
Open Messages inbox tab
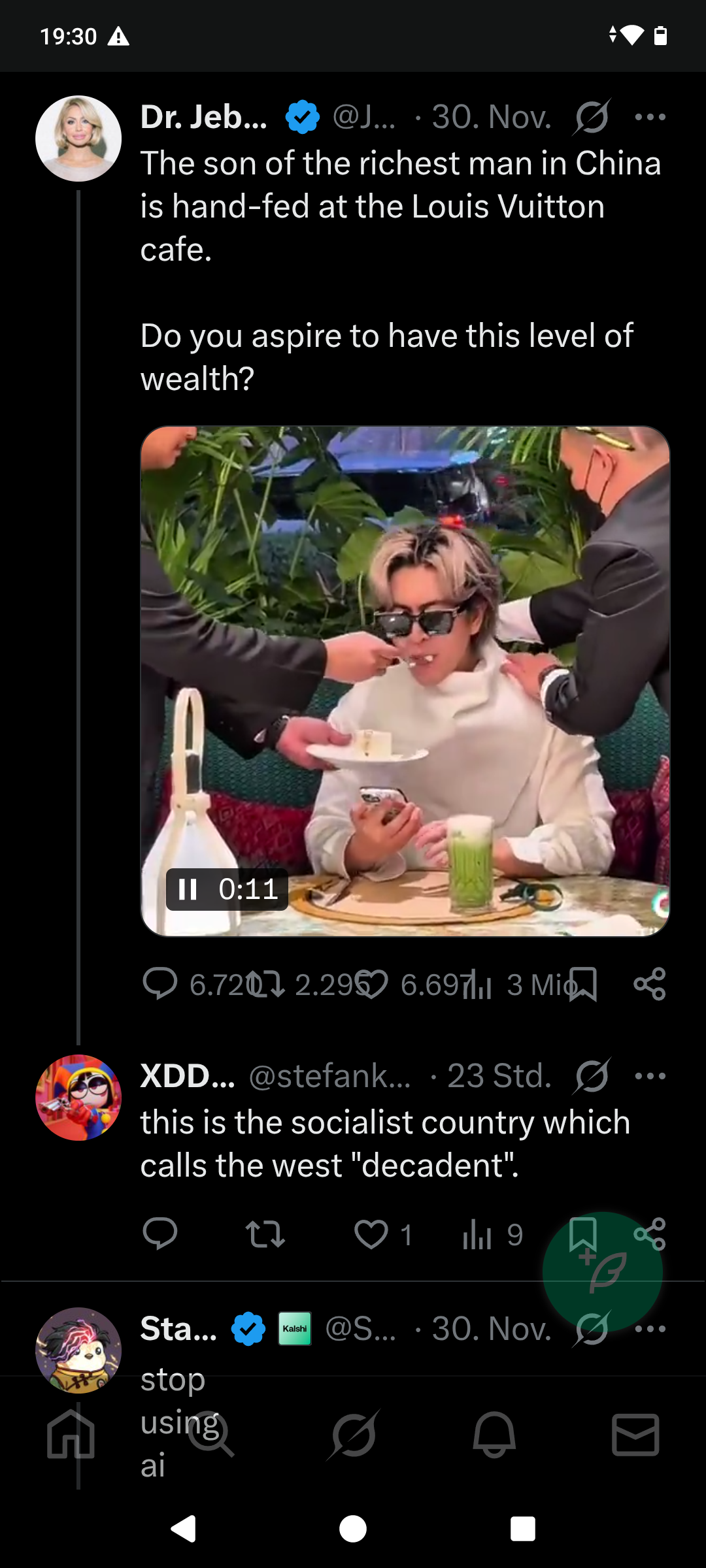tap(635, 1435)
